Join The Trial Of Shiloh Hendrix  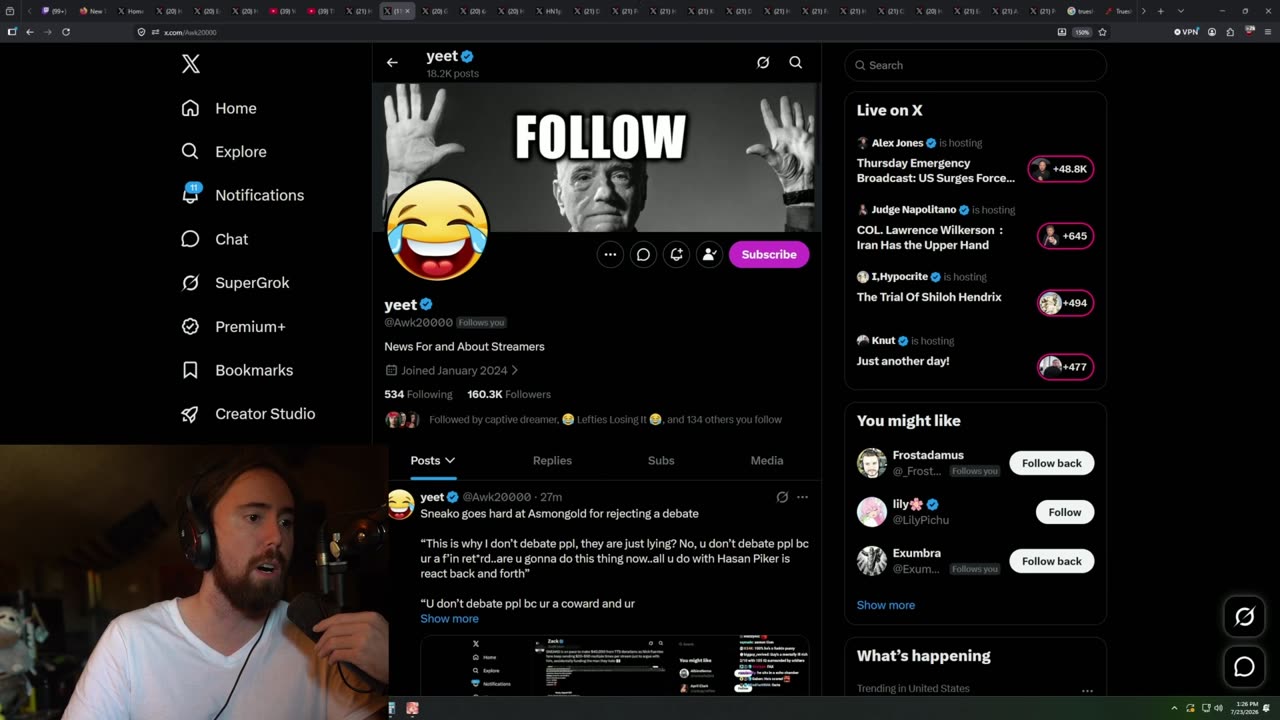[x=929, y=297]
